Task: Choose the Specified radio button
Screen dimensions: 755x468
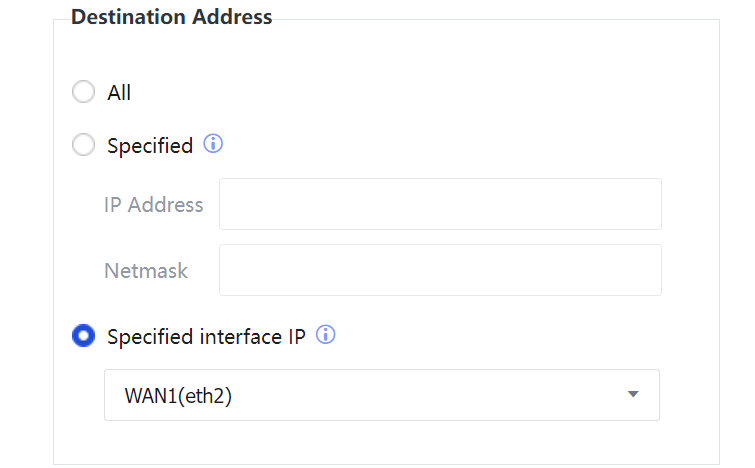Action: 84,146
